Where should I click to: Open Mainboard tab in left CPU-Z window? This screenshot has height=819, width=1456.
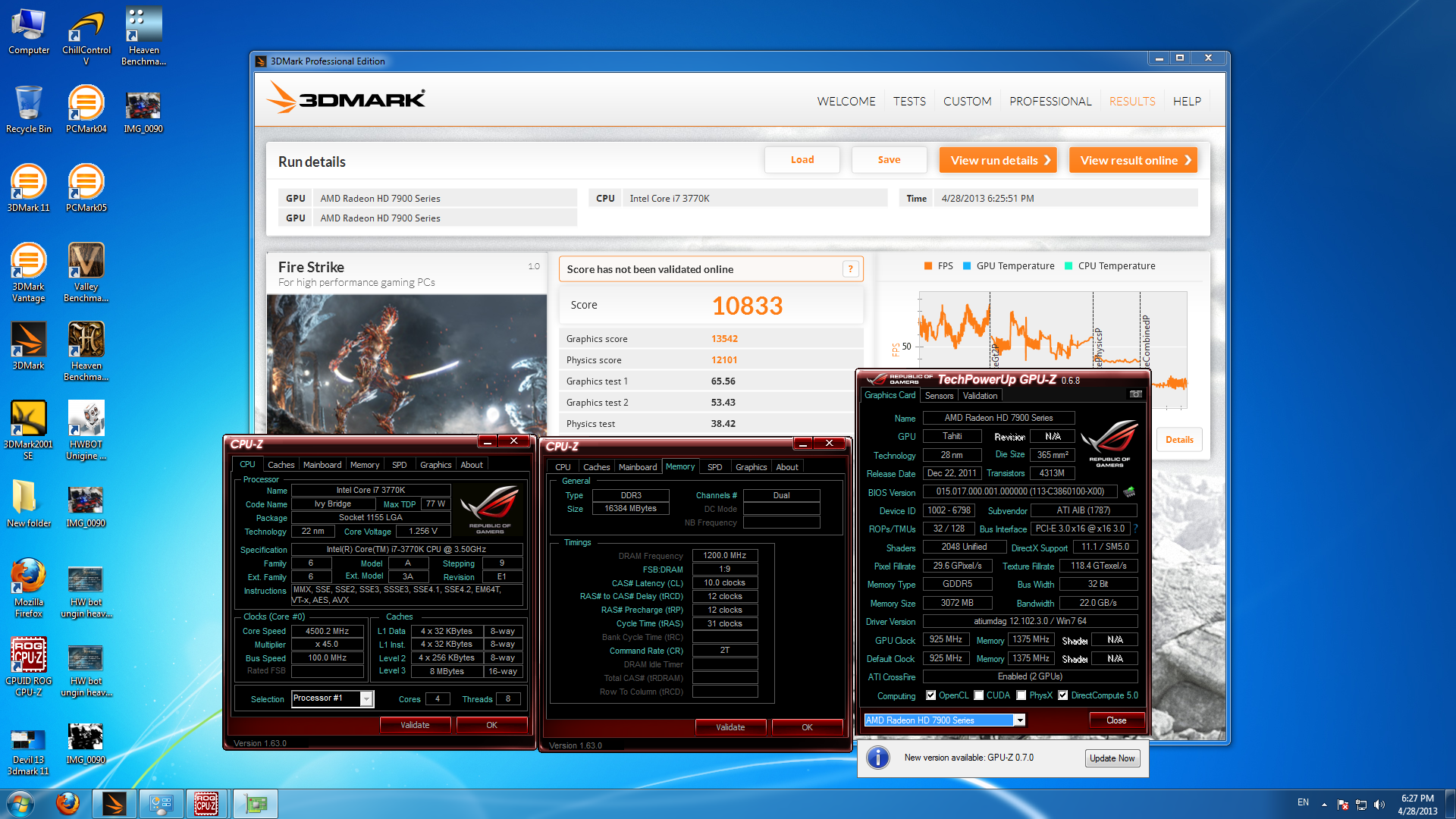click(x=322, y=465)
